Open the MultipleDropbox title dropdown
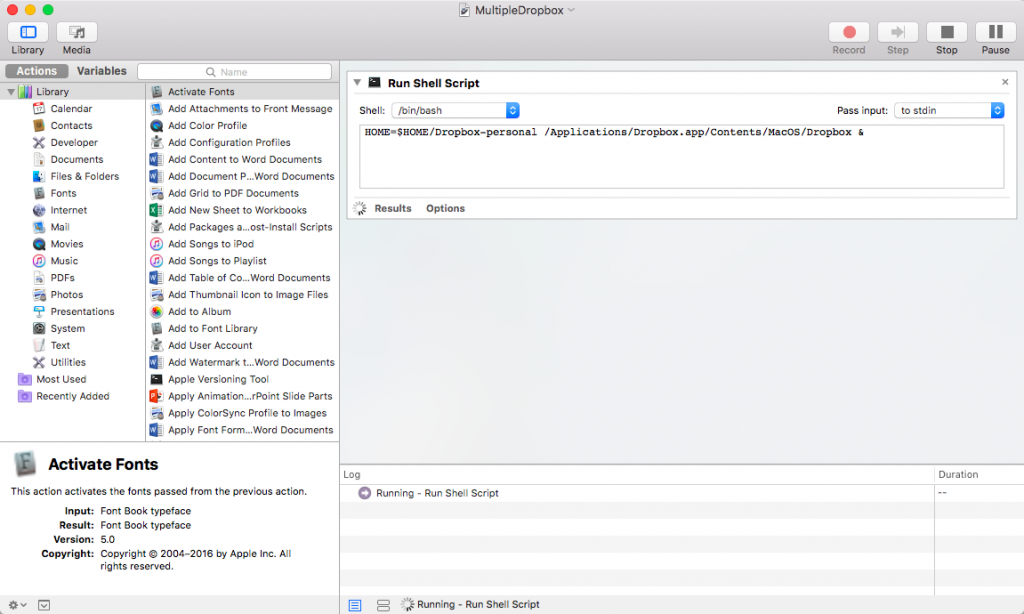This screenshot has height=614, width=1024. pyautogui.click(x=571, y=10)
